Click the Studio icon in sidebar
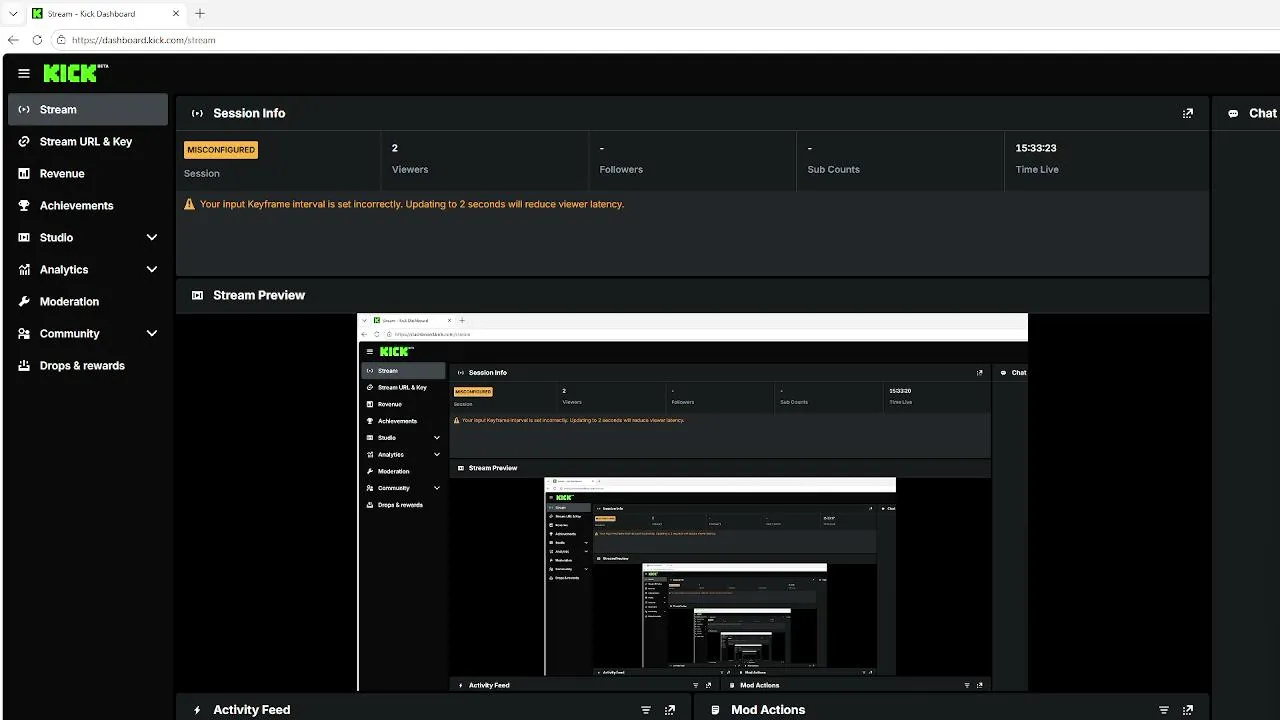Screen dimensions: 1280x720 (24, 238)
